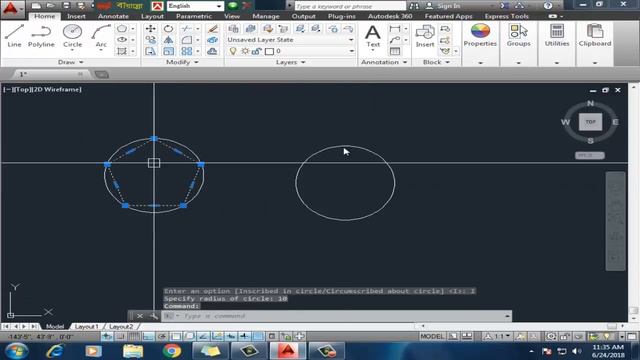This screenshot has width=640, height=360.
Task: Activate the Stretch tool
Action: [151, 51]
